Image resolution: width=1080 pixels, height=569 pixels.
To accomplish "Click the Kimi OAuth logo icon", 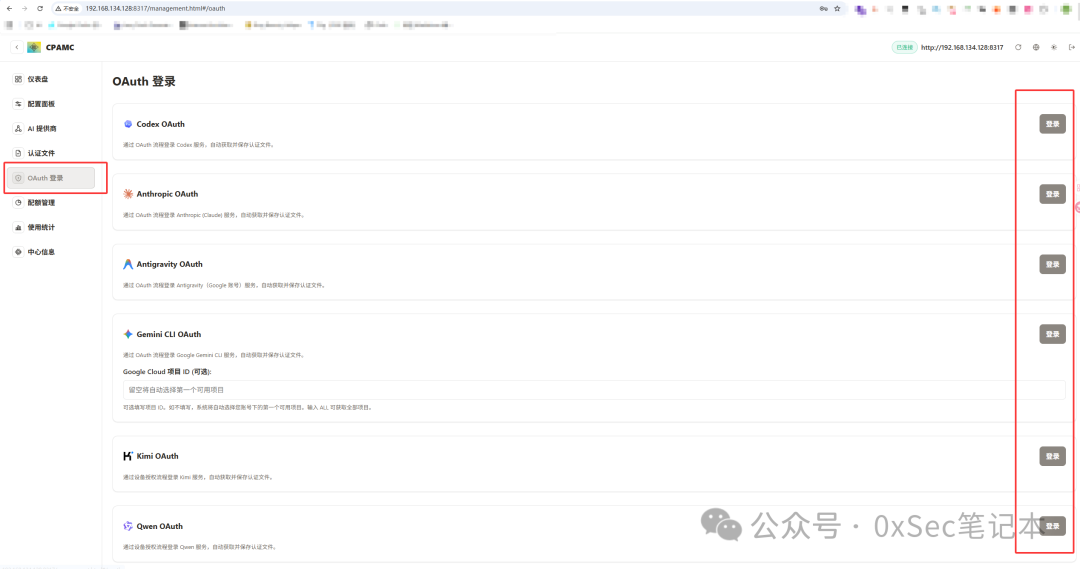I will 128,456.
